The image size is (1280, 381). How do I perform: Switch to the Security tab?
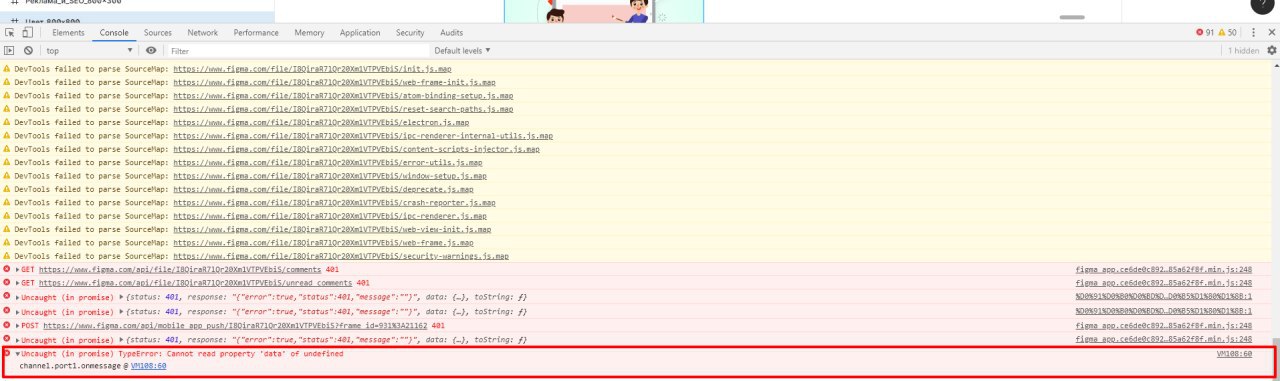click(410, 33)
